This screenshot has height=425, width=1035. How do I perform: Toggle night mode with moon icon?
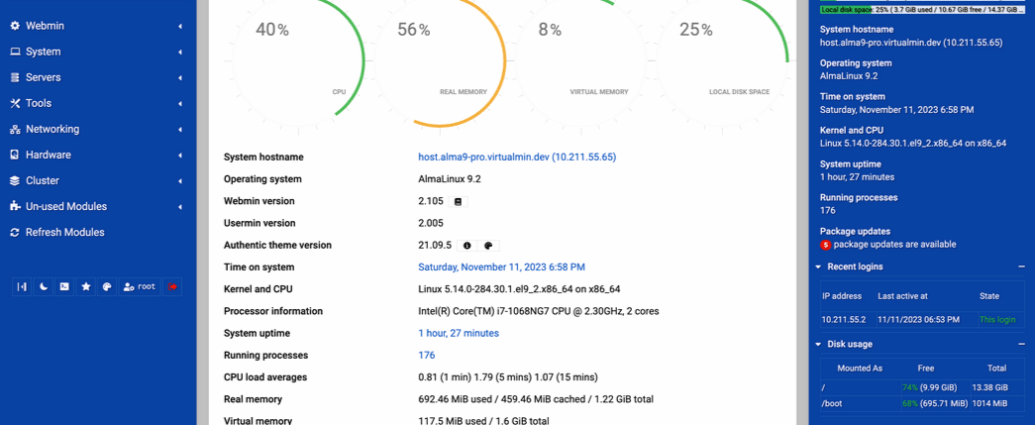click(x=43, y=286)
